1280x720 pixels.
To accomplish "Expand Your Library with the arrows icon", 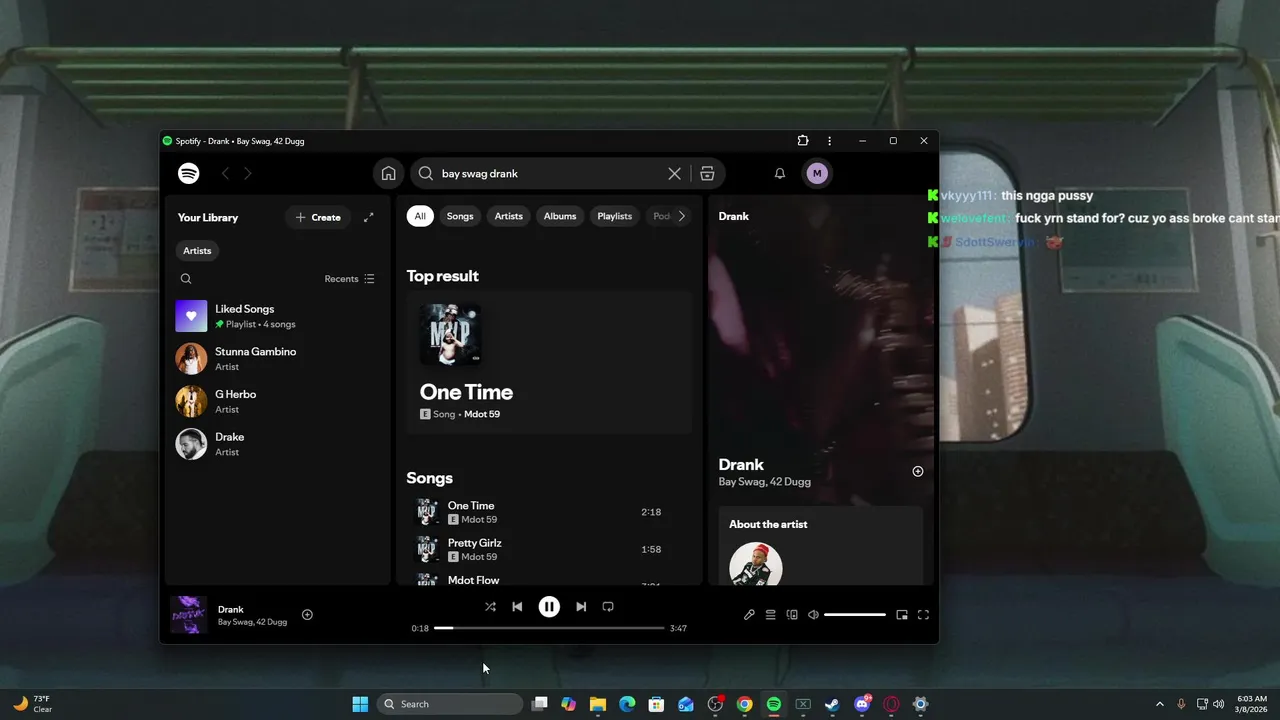I will click(x=368, y=217).
